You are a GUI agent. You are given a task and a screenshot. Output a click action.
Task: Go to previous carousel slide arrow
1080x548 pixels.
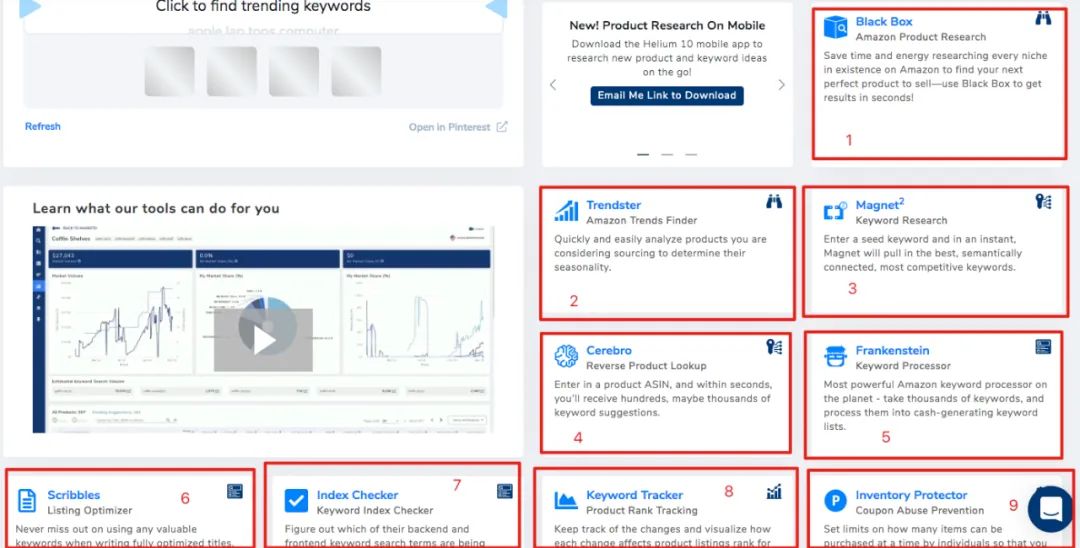[x=553, y=85]
